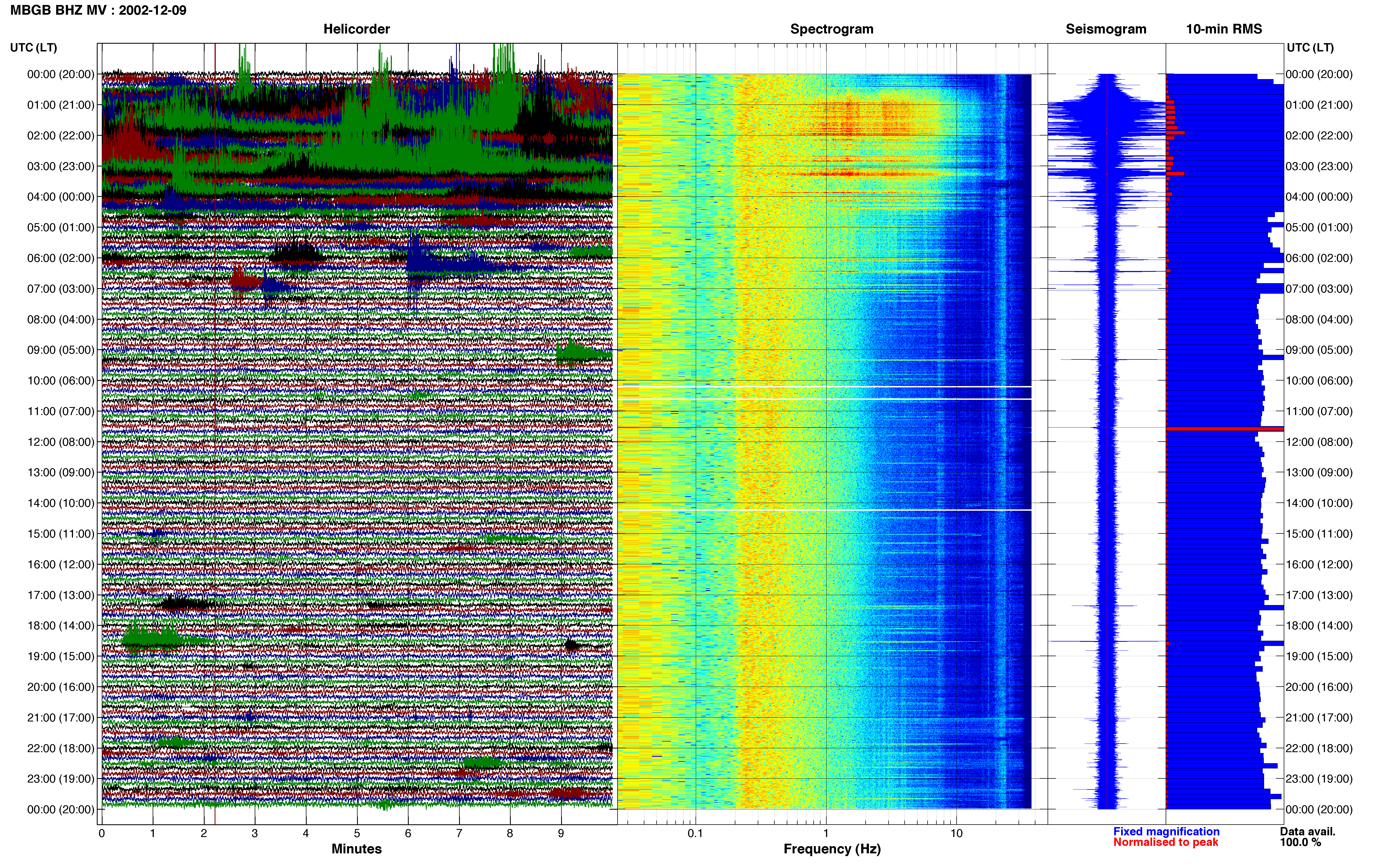This screenshot has width=1388, height=868.
Task: Click the left UTC (LT) axis label
Action: [34, 48]
